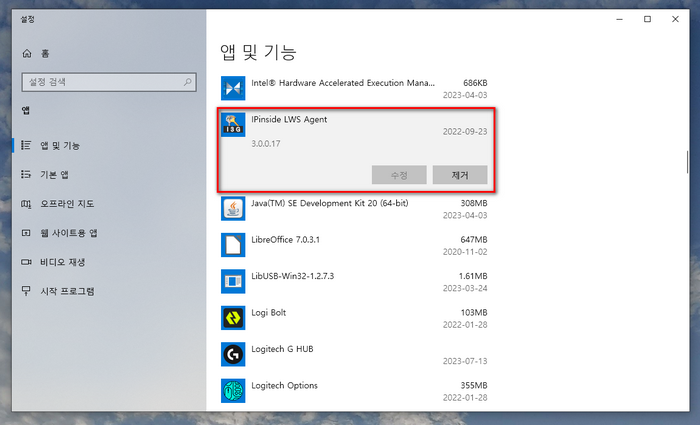Viewport: 700px width, 425px height.
Task: Select the IPinside LWS Agent name text
Action: coord(289,119)
